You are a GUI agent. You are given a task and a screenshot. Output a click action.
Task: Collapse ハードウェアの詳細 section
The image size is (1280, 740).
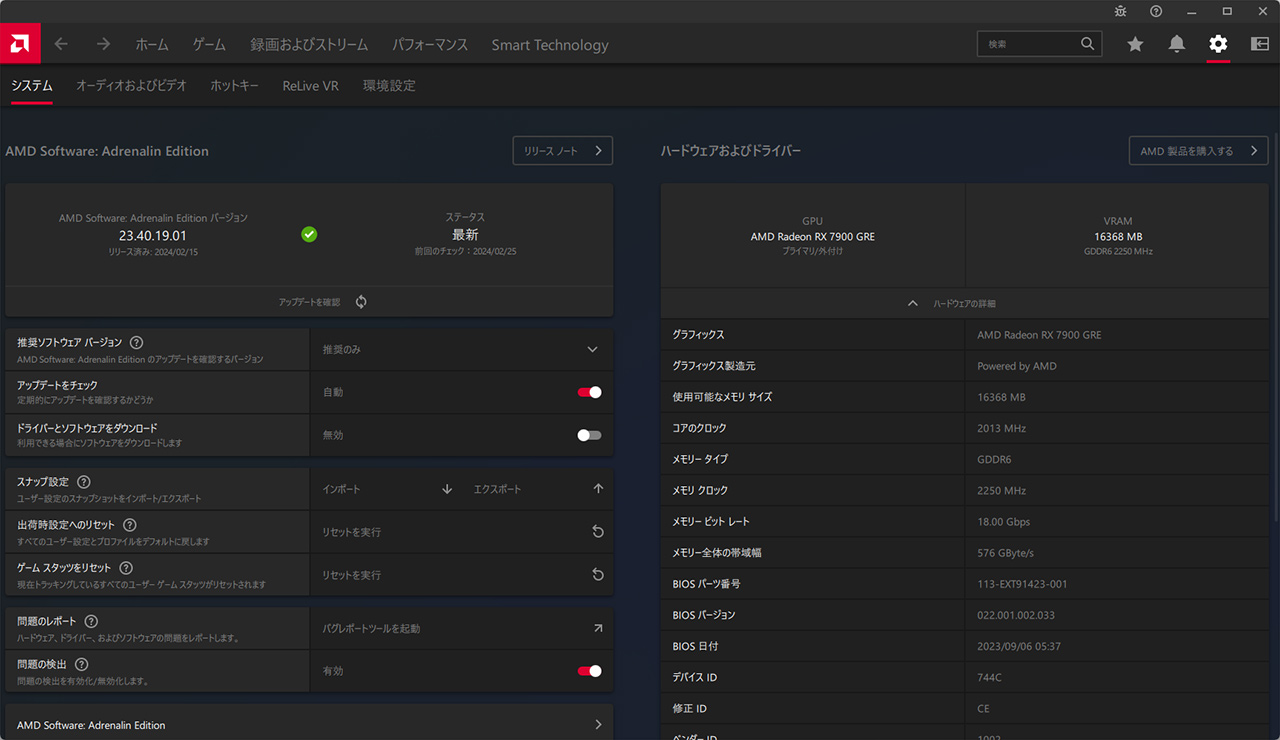(965, 303)
